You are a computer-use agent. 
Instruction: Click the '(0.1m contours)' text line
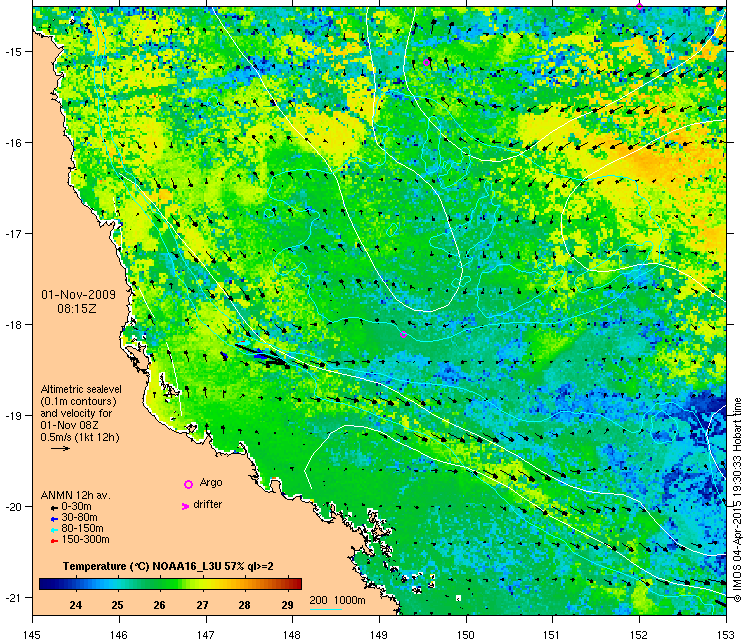[x=78, y=401]
